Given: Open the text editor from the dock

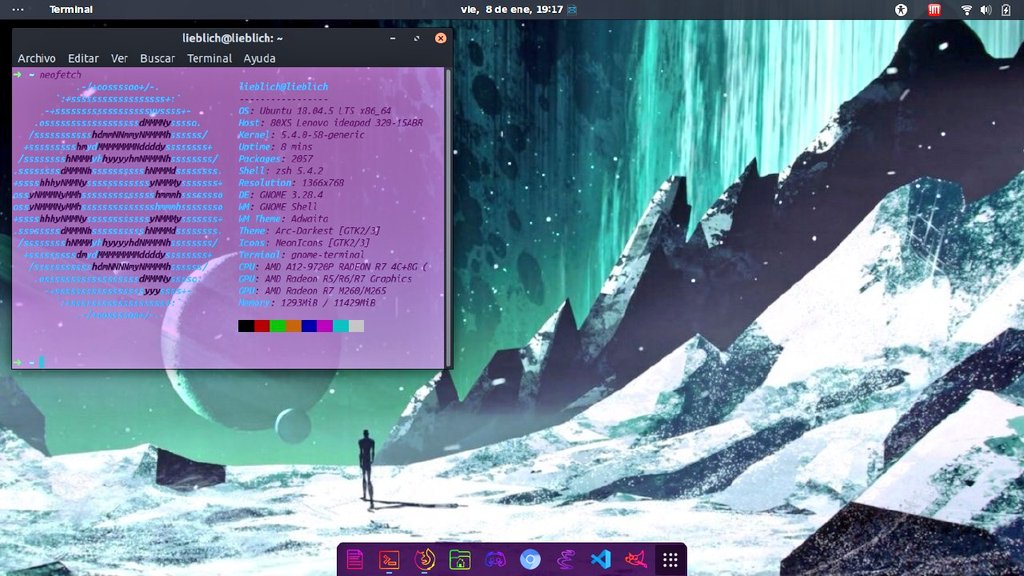Looking at the screenshot, I should (x=354, y=560).
